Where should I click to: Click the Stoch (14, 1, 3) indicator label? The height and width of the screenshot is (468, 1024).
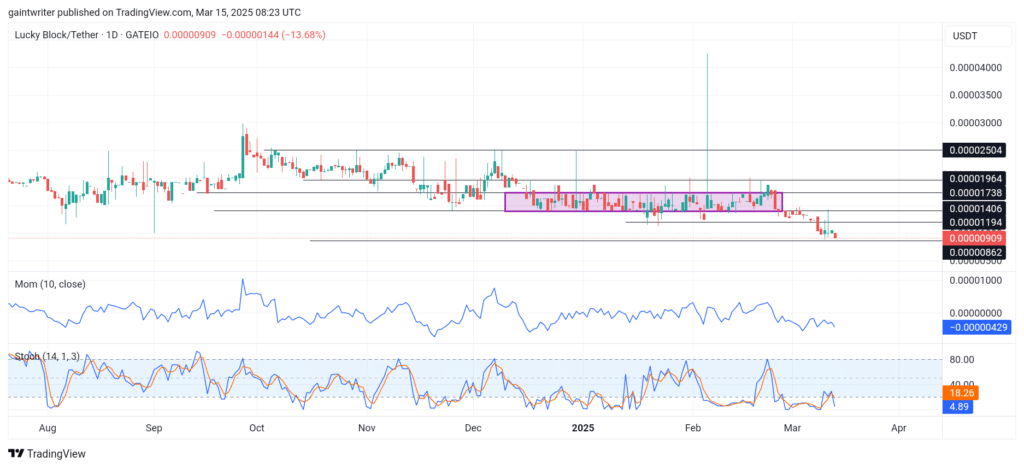[47, 356]
